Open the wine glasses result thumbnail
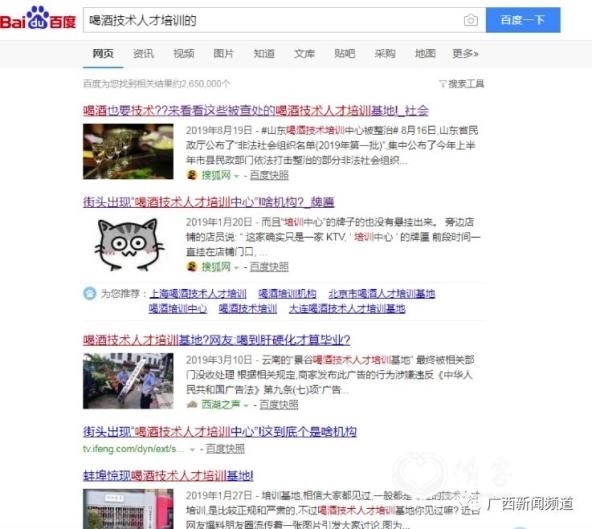This screenshot has height=529, width=592. tap(128, 151)
